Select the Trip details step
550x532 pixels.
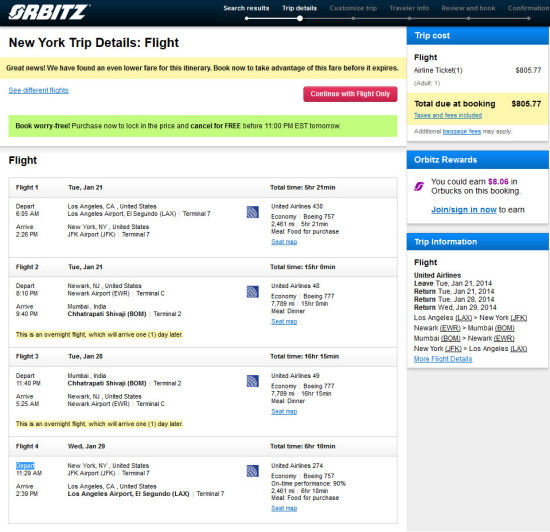[300, 8]
